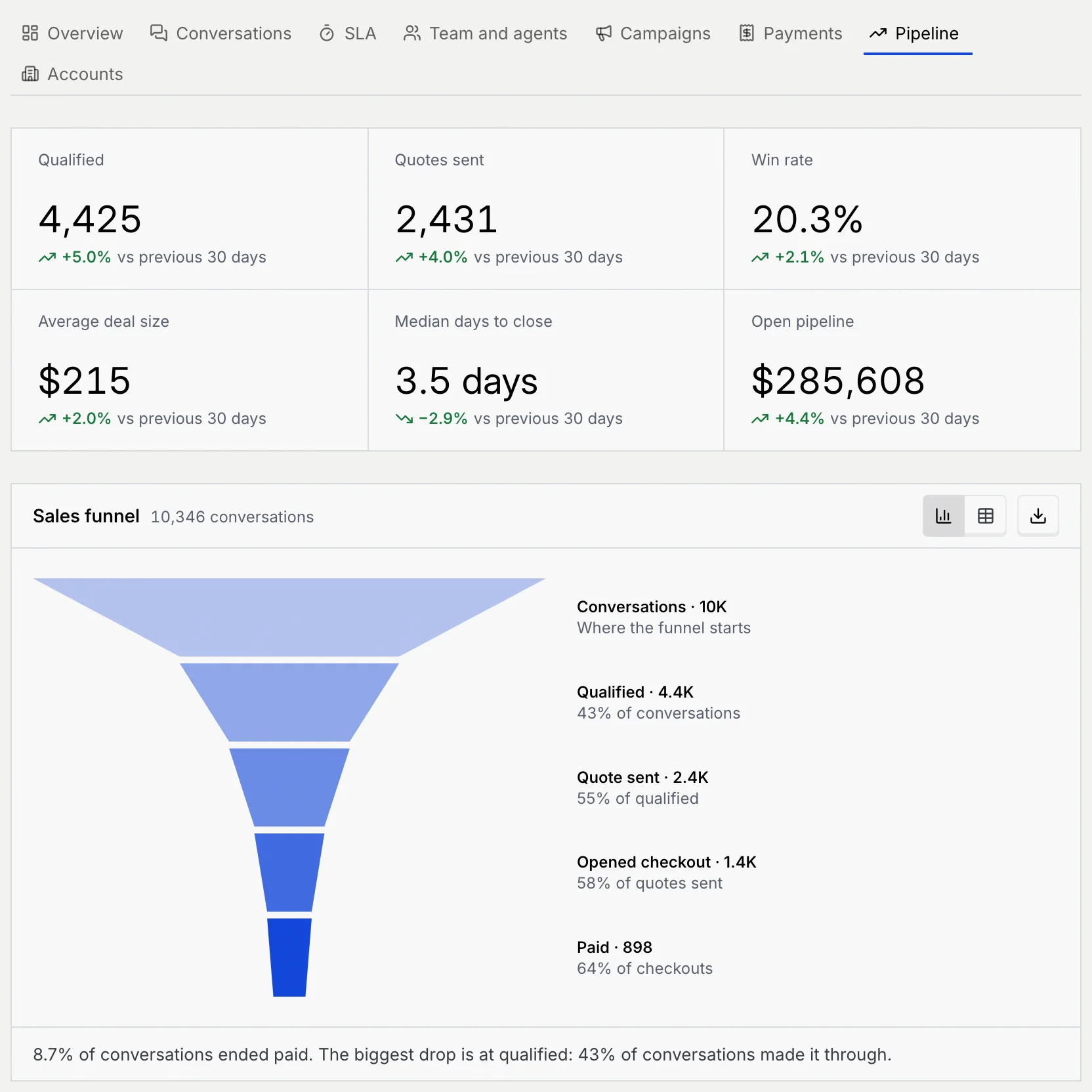The height and width of the screenshot is (1092, 1092).
Task: Download the sales funnel data
Action: pyautogui.click(x=1038, y=516)
